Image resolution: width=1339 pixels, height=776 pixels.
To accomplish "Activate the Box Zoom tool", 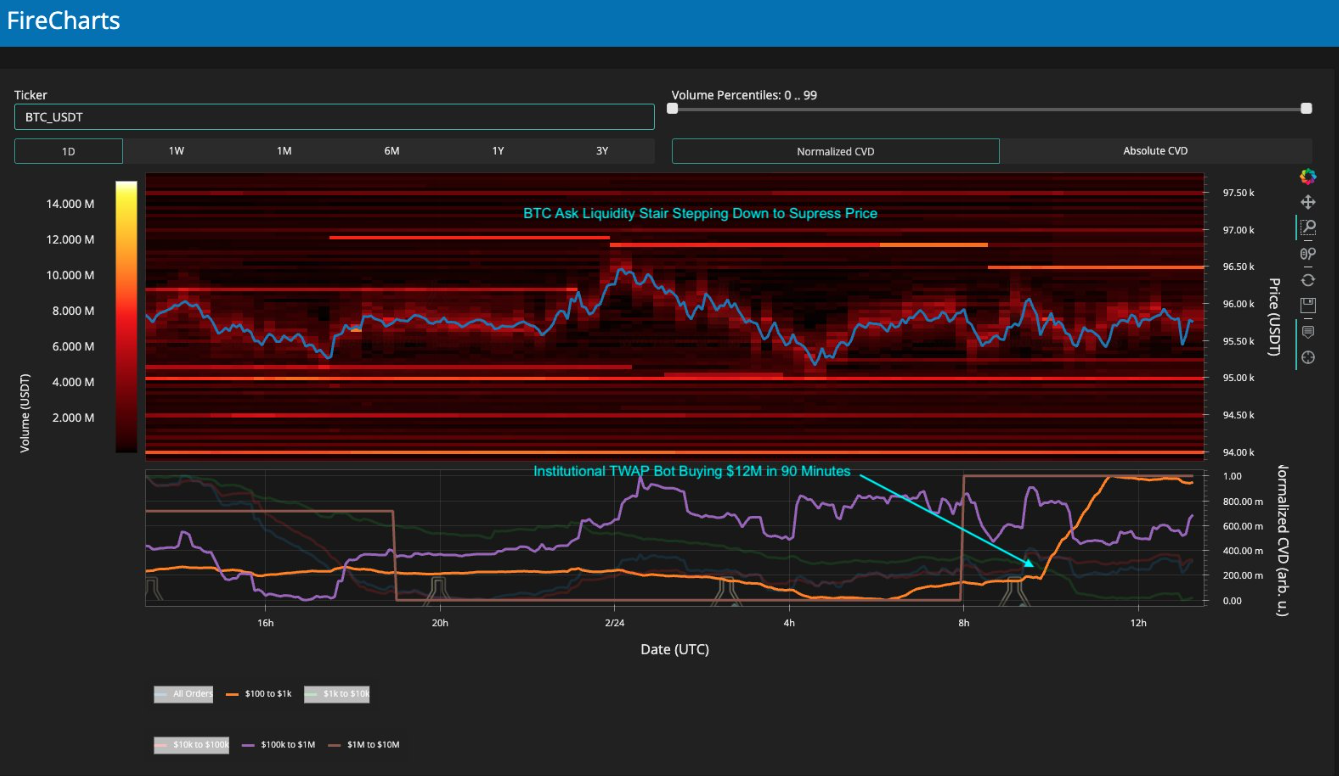I will (x=1307, y=228).
